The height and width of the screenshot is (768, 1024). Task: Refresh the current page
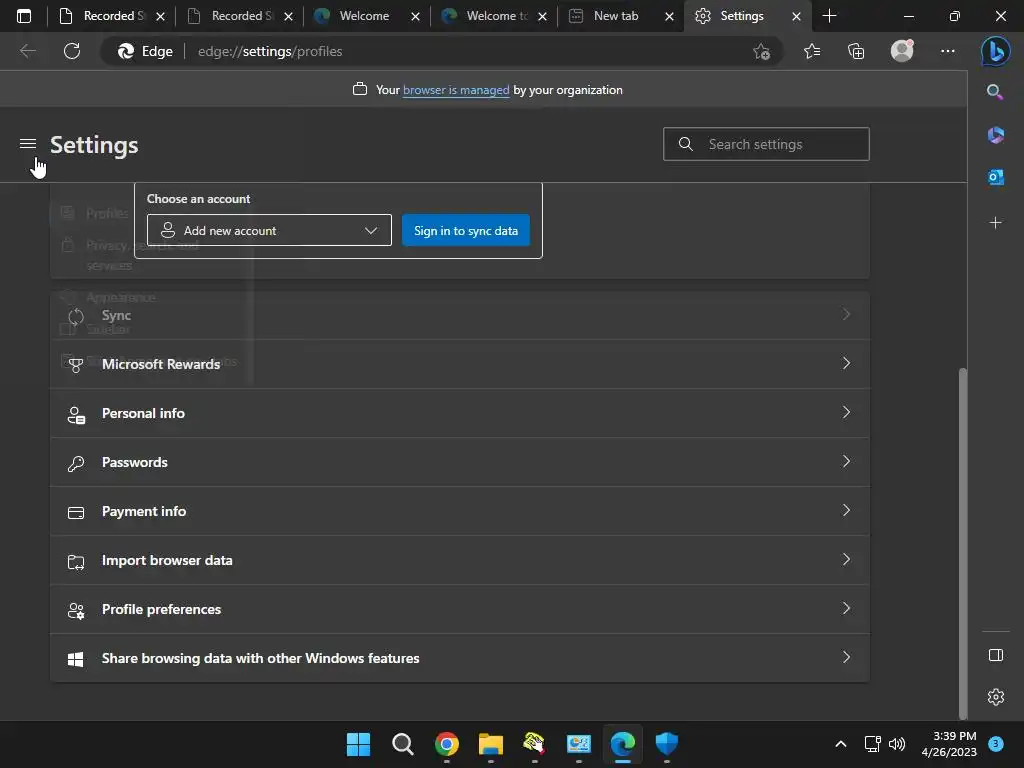click(x=72, y=51)
